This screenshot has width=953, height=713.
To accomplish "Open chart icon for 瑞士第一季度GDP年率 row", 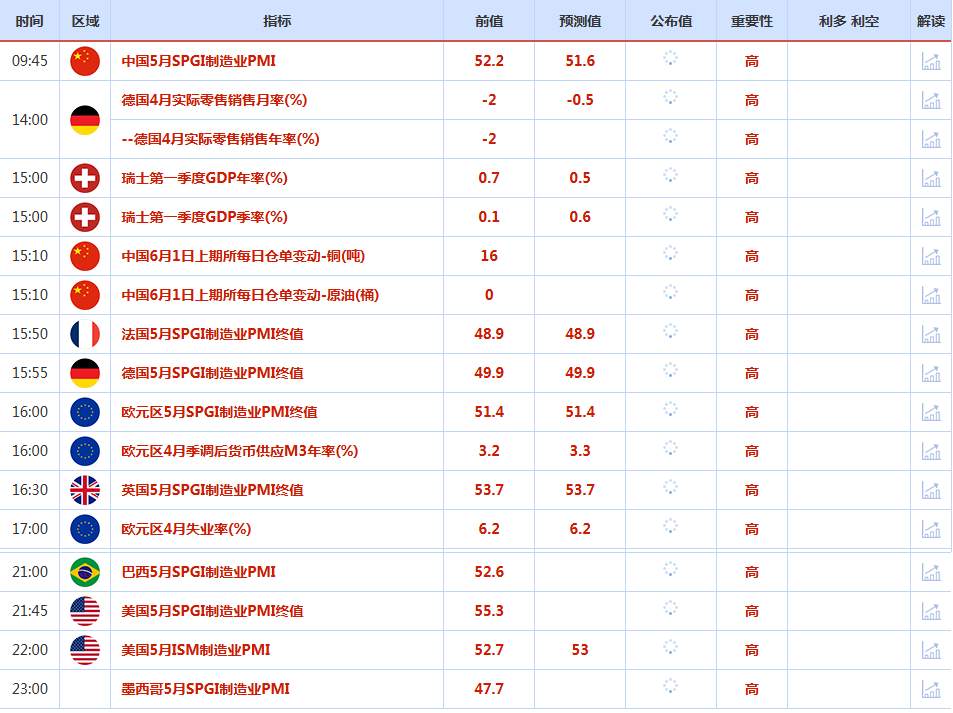I will tap(931, 178).
